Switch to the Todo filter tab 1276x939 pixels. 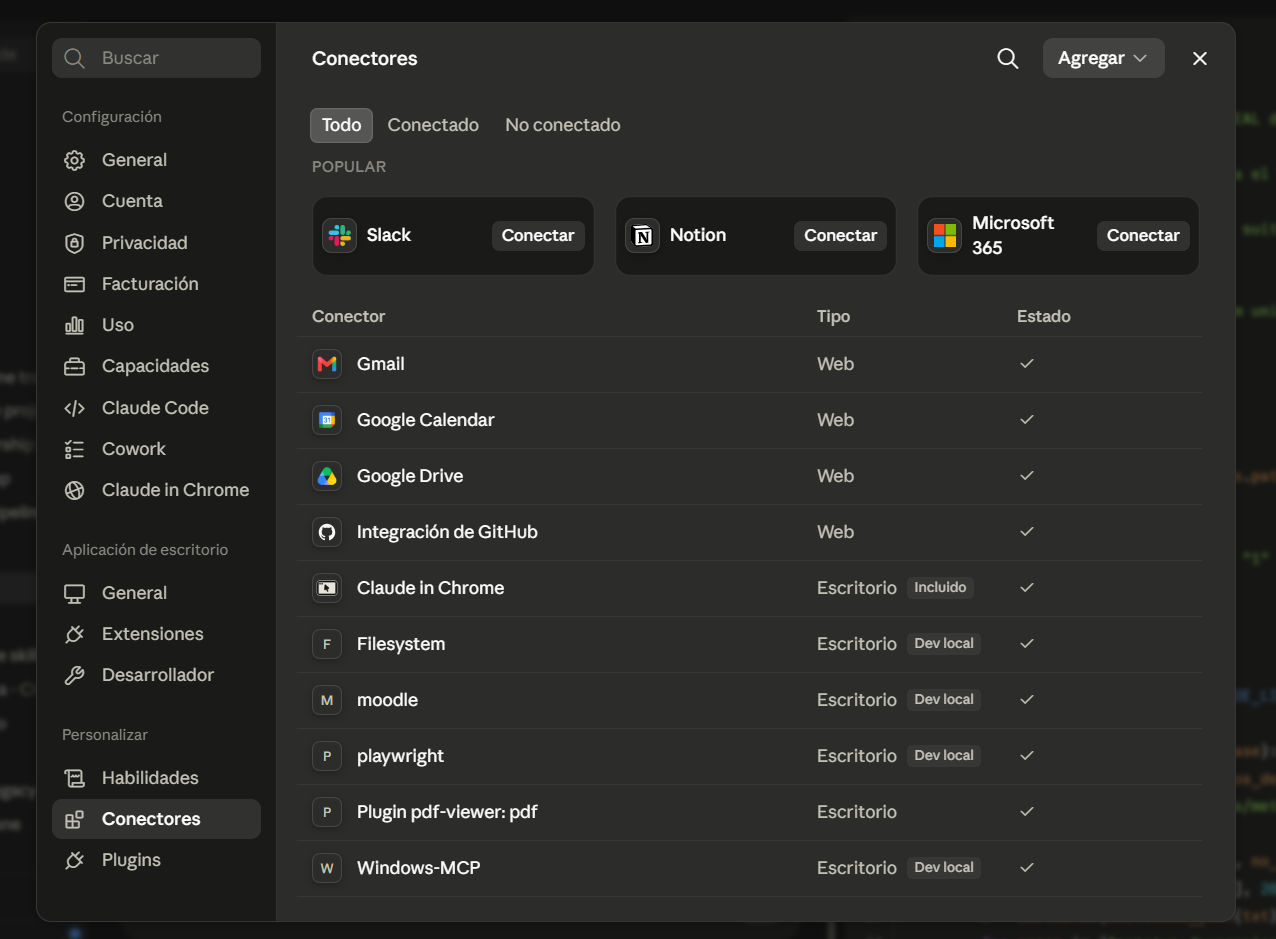341,125
